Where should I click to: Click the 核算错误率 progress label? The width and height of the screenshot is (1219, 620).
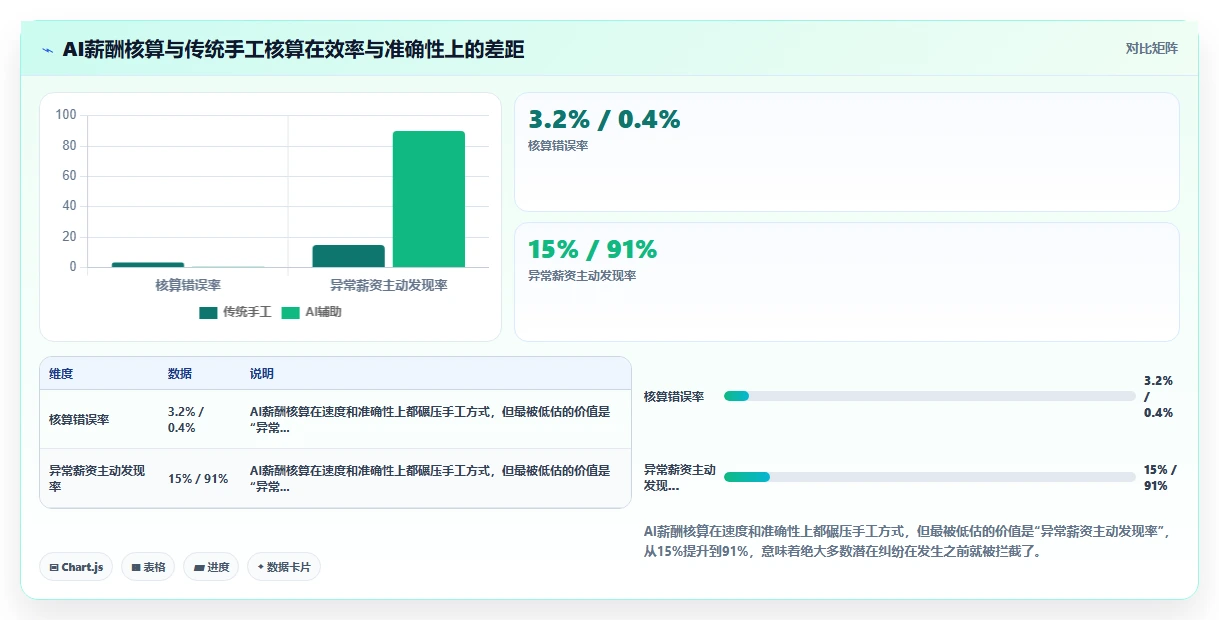click(674, 396)
